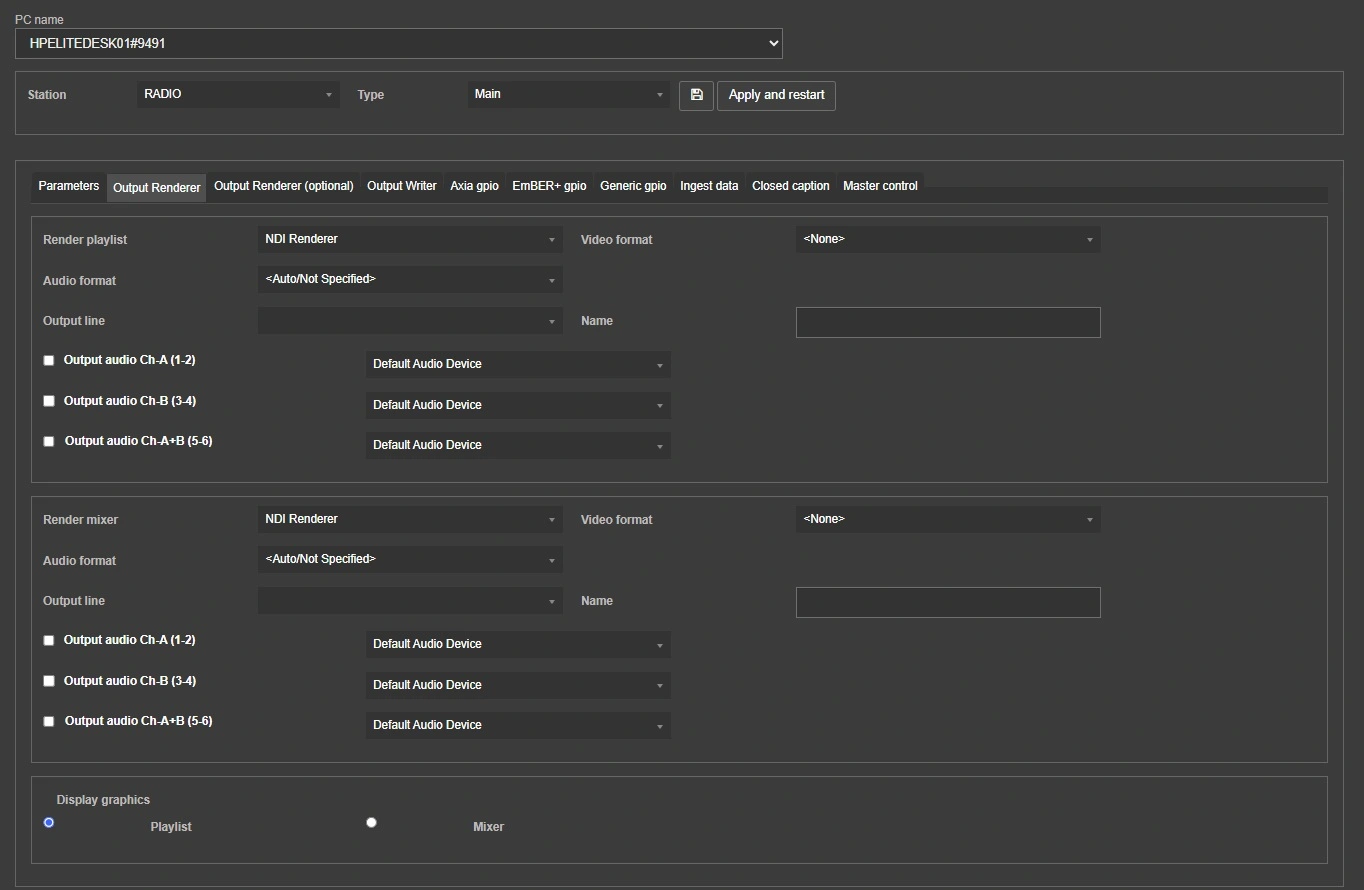Enable Render playlist Output audio Ch-A (1-2)

49,360
